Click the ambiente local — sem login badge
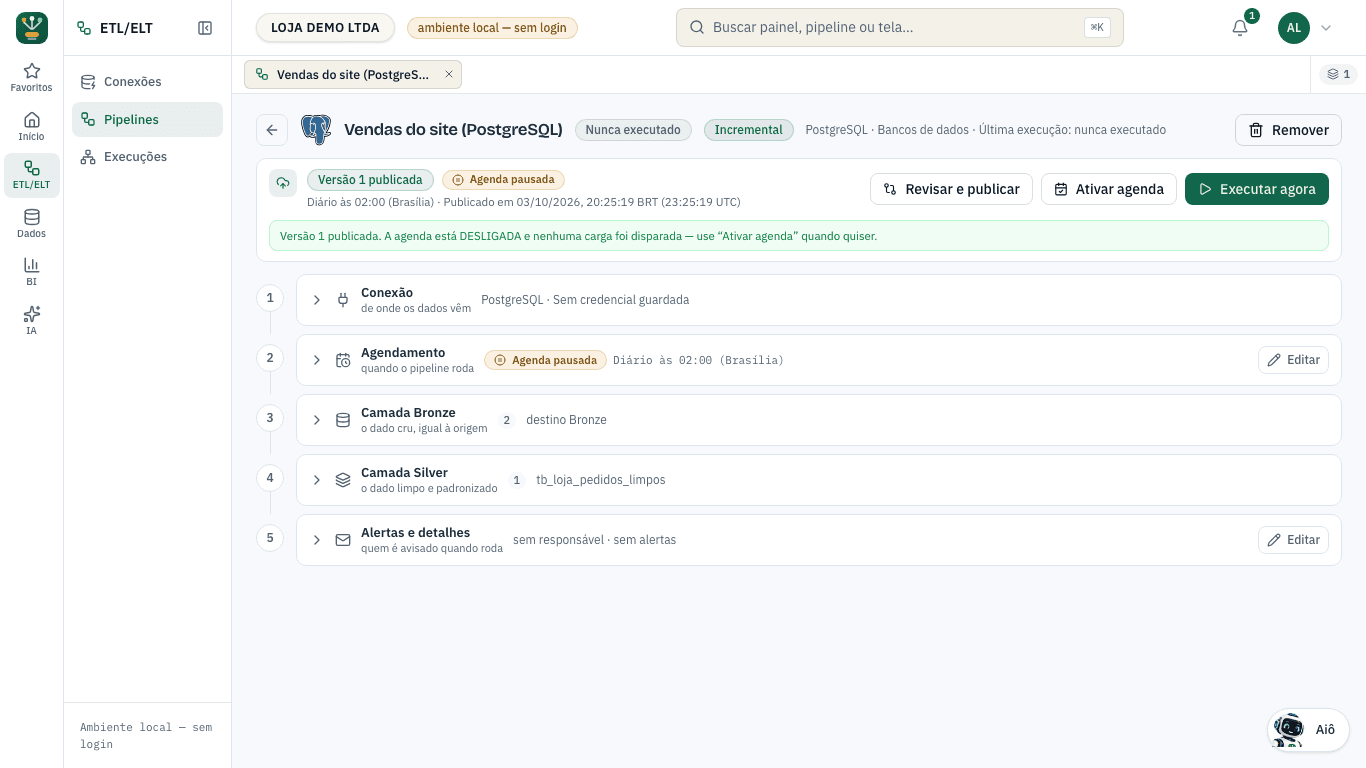Screen dimensions: 1366x768 (492, 28)
